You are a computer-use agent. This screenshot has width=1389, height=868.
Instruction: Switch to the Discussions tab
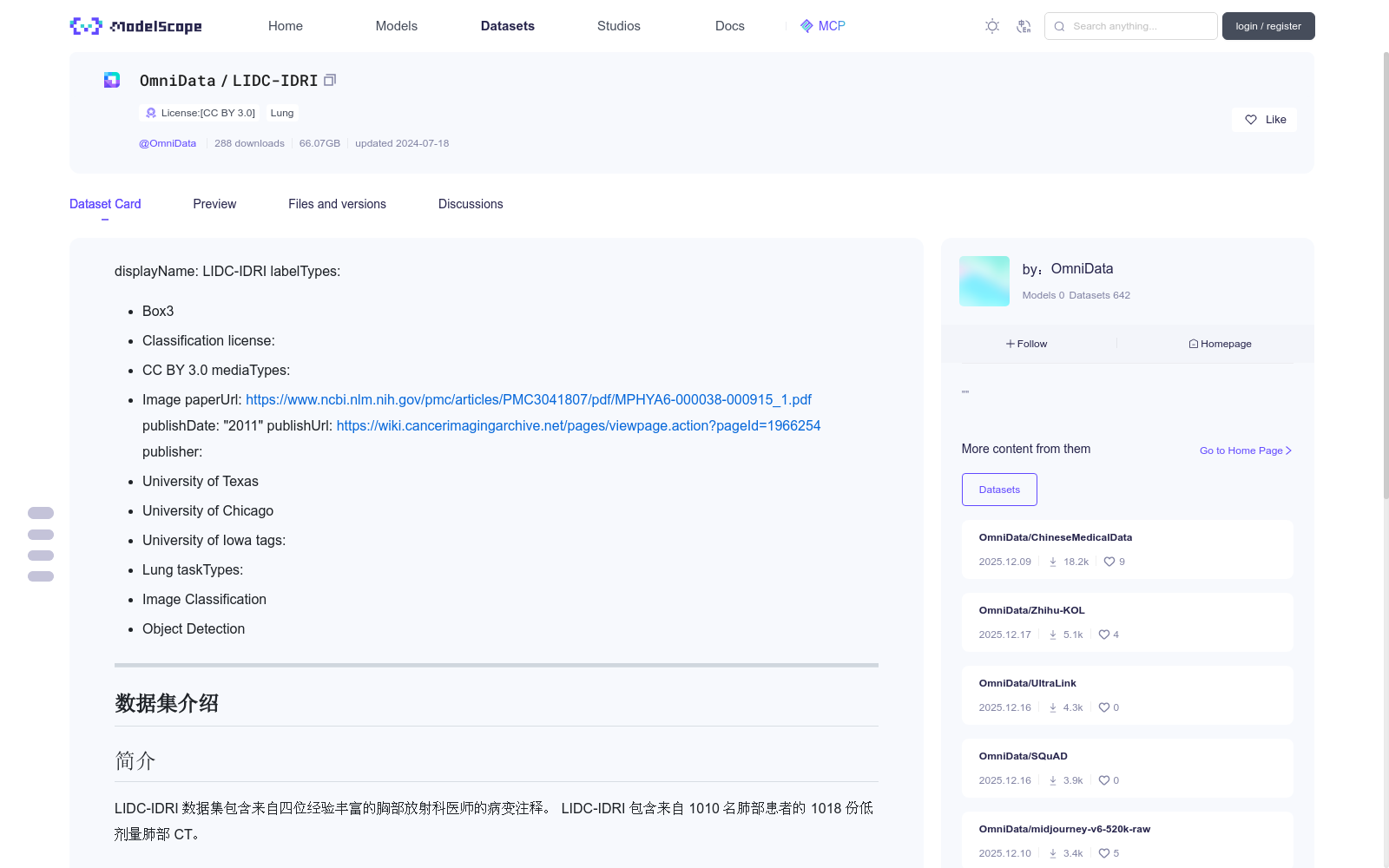point(471,204)
